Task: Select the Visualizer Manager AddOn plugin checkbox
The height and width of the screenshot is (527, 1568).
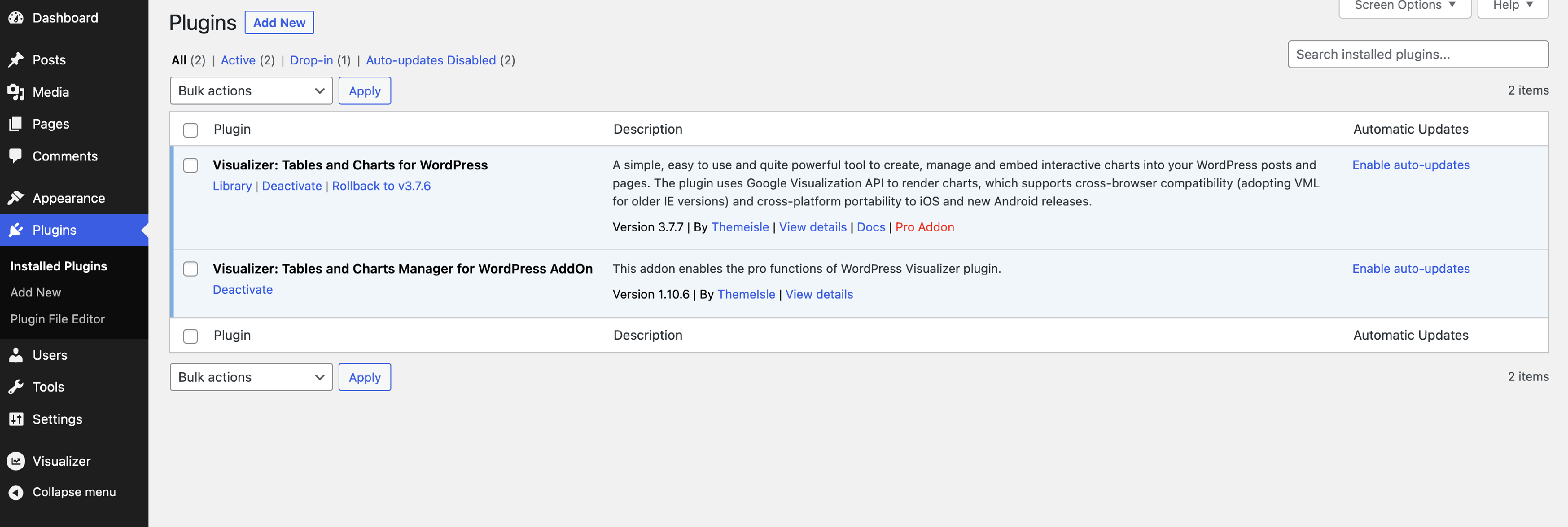Action: tap(191, 269)
